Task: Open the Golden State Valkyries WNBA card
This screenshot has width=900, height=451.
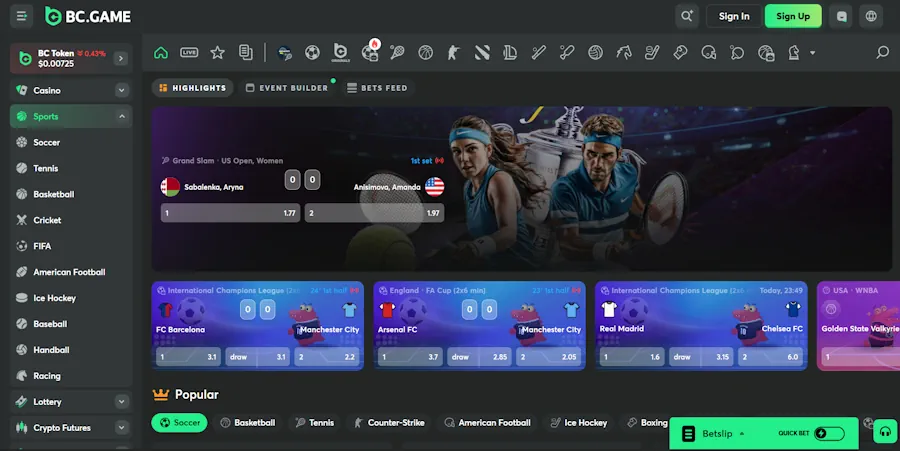Action: [858, 326]
